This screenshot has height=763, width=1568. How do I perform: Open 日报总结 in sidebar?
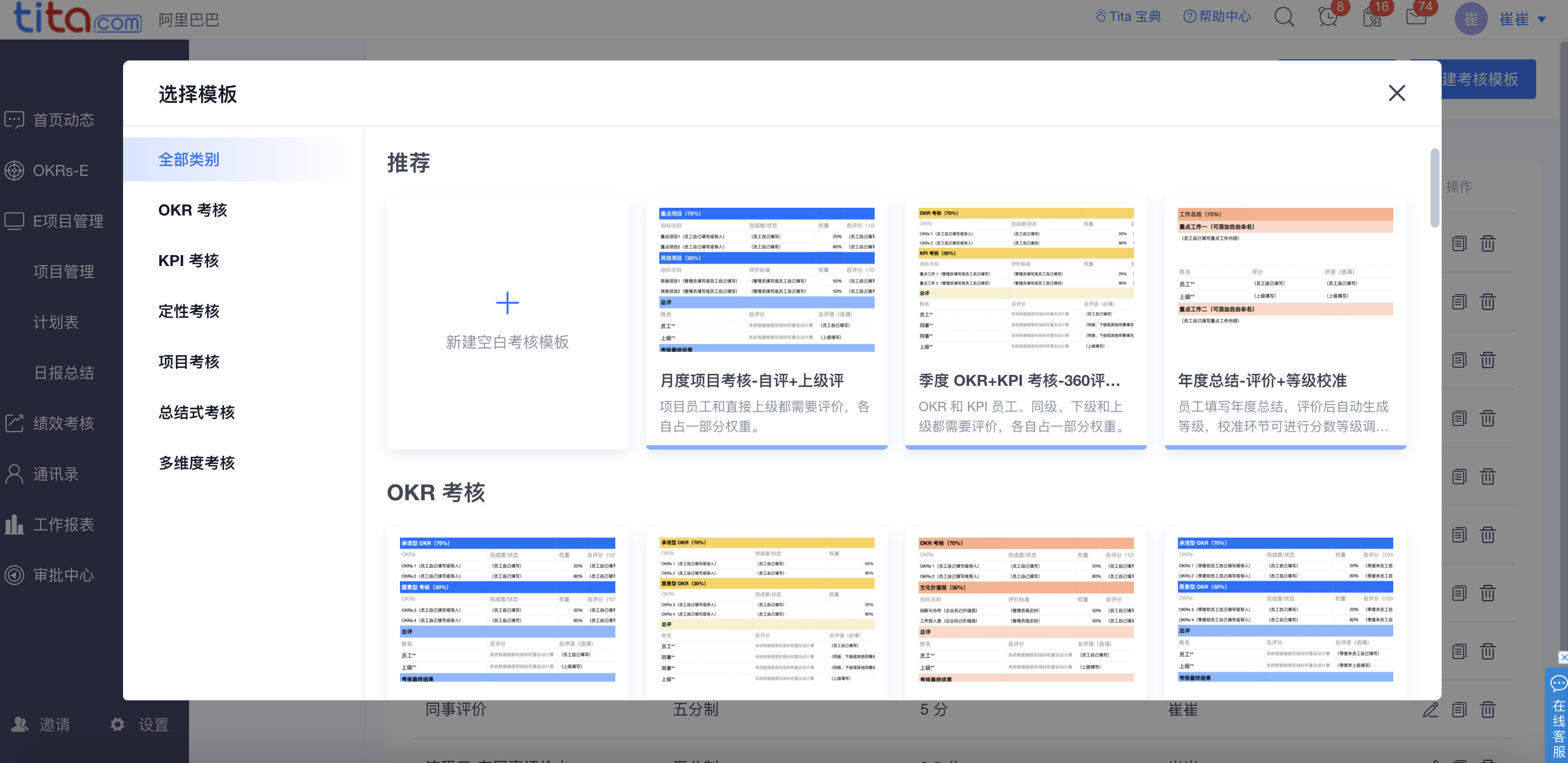(63, 372)
